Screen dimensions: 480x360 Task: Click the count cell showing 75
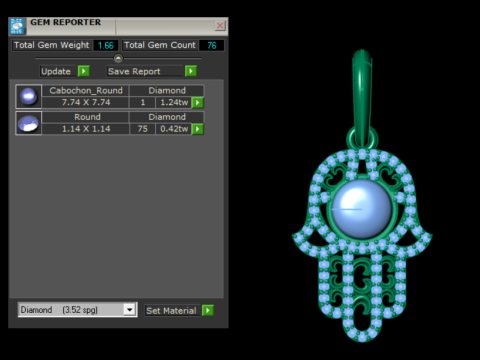coord(143,129)
